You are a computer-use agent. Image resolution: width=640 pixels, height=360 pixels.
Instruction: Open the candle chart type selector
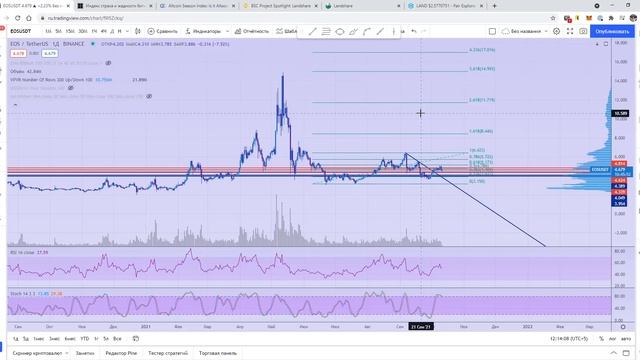[x=138, y=31]
